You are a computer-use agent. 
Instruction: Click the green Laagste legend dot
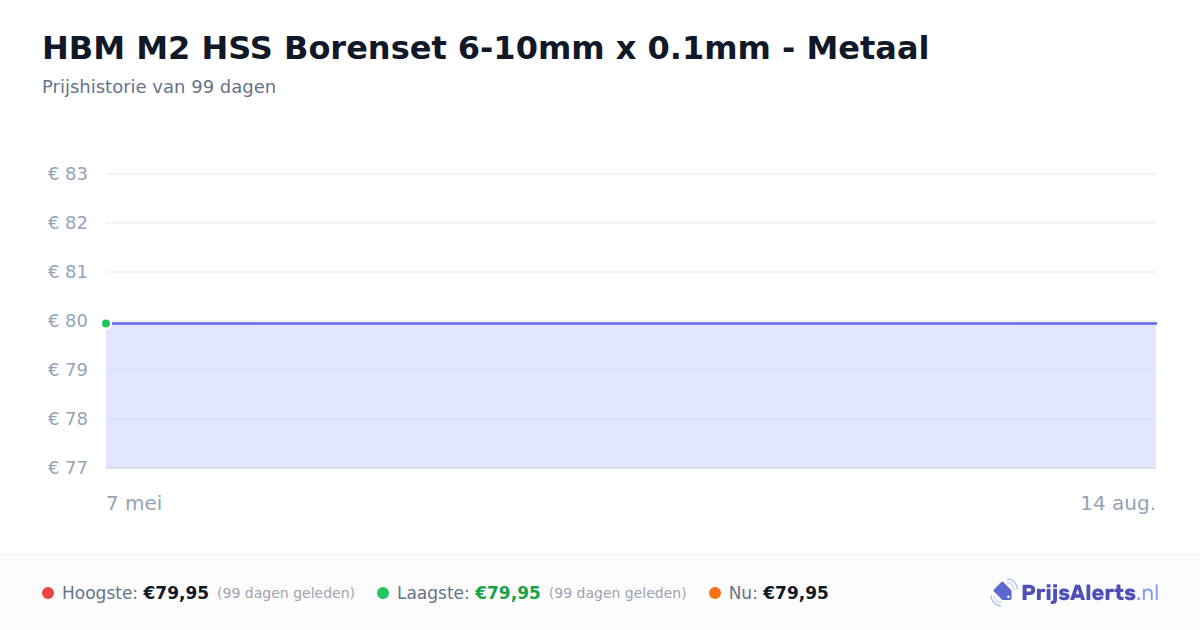(383, 593)
